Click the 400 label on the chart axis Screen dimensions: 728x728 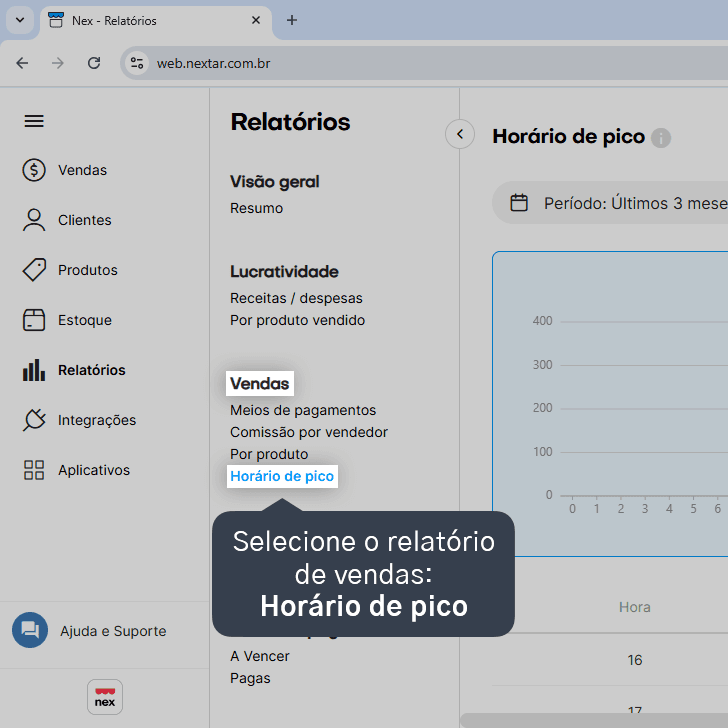[542, 321]
